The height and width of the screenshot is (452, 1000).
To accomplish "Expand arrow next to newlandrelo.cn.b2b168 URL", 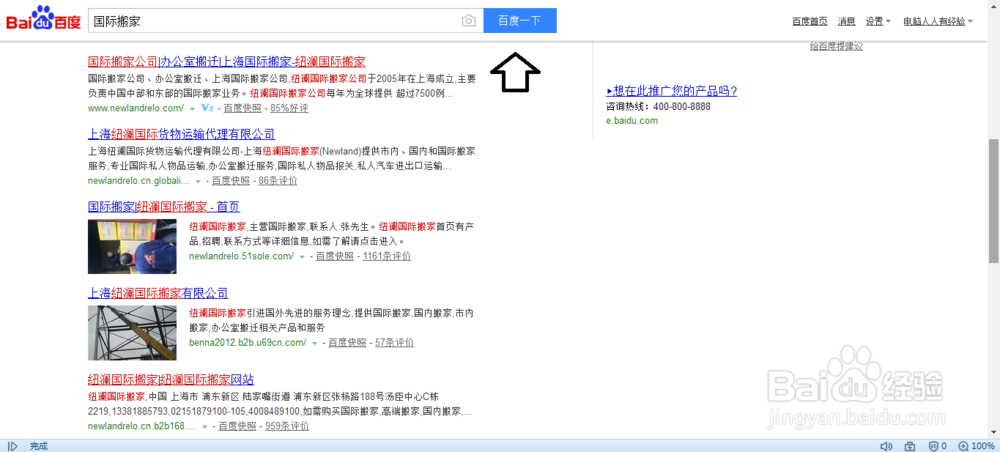I will 205,426.
